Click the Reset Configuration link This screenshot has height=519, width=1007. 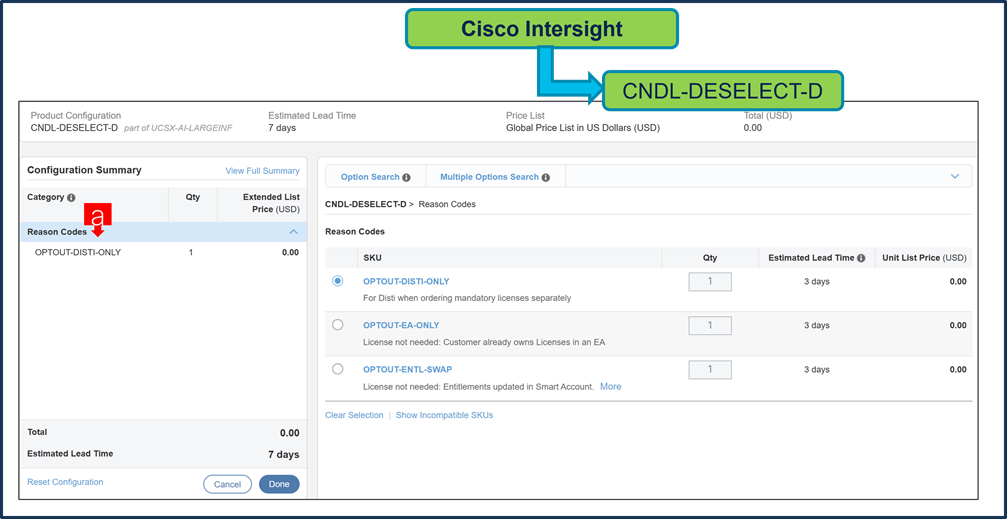tap(65, 482)
